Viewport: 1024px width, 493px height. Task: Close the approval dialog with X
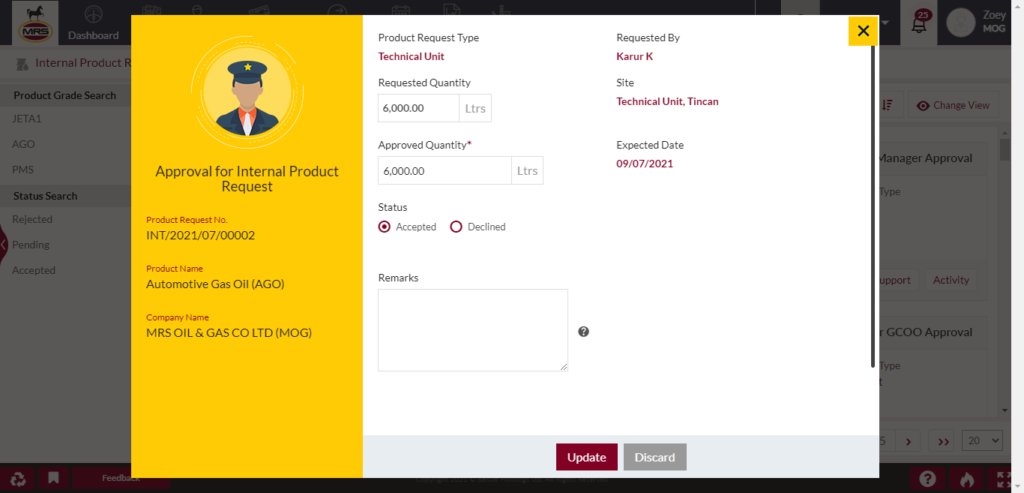[x=863, y=31]
